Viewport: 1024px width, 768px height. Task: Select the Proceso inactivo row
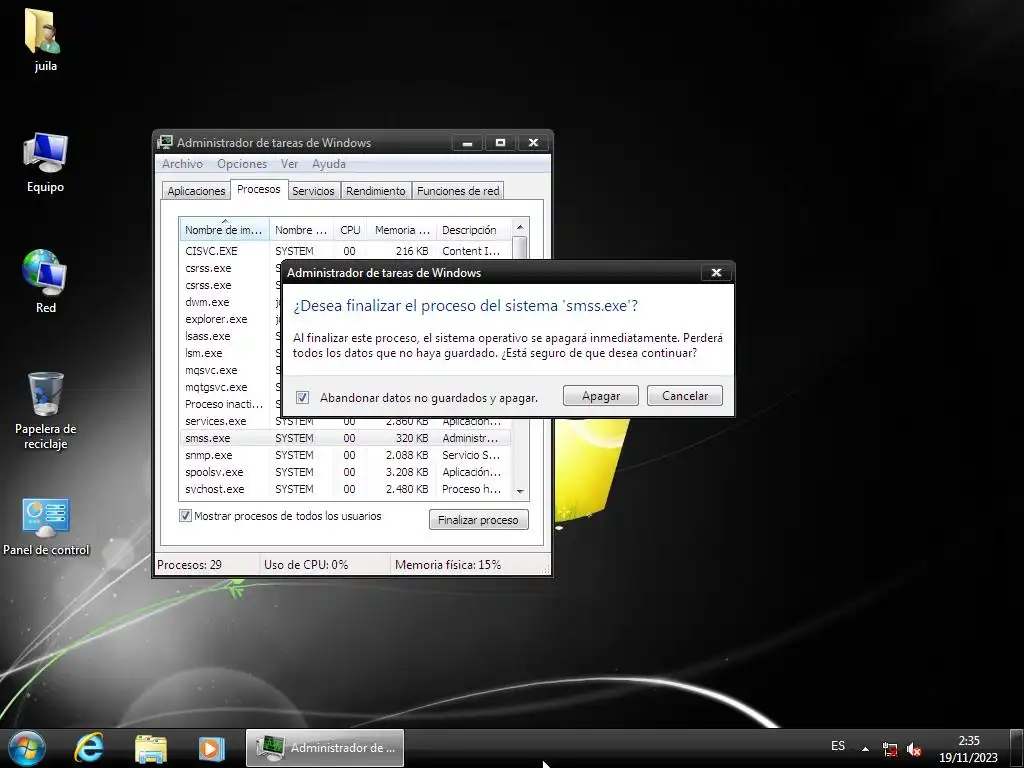(231, 404)
